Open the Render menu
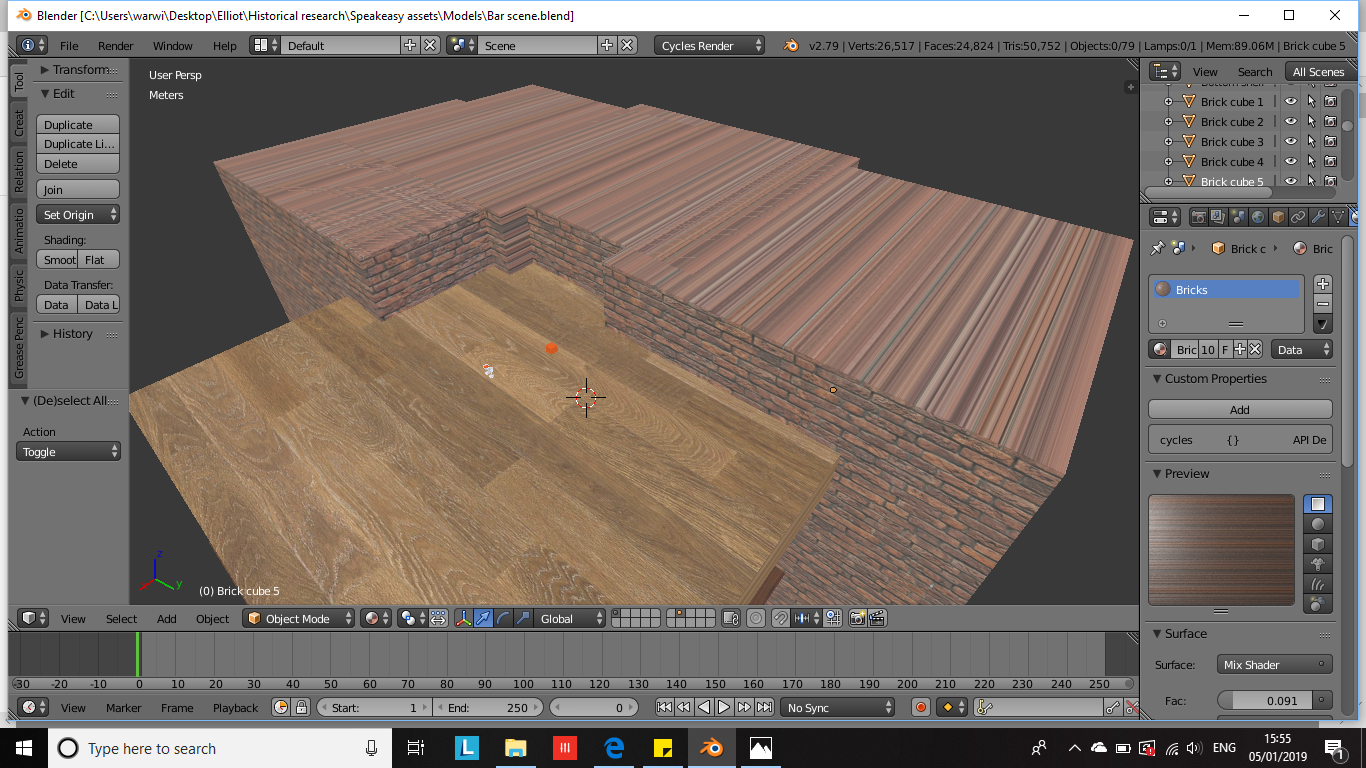 click(x=115, y=46)
